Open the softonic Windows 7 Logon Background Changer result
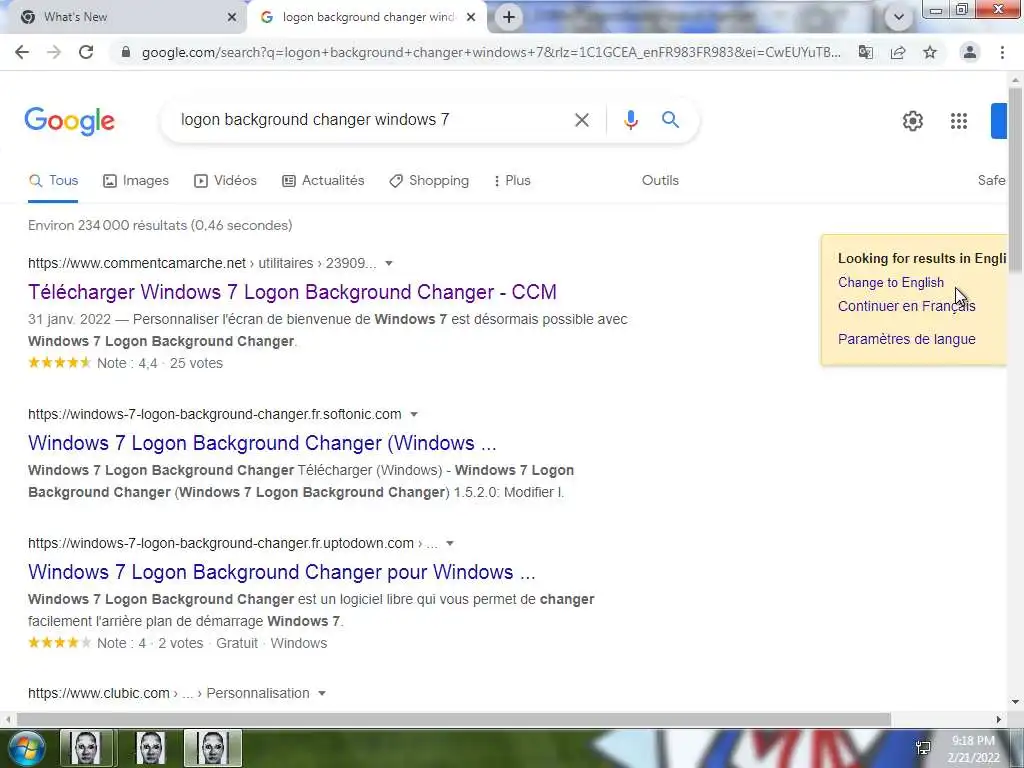Viewport: 1024px width, 768px height. pyautogui.click(x=262, y=443)
